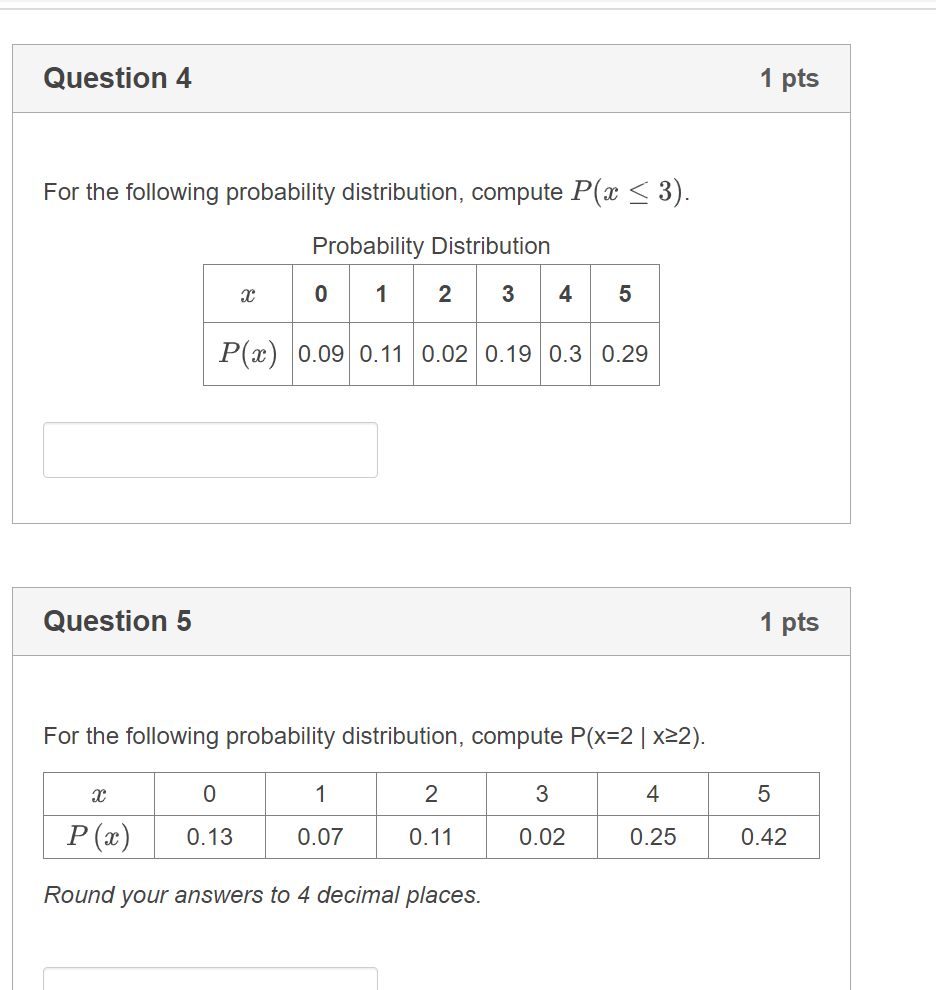
Task: Click the Question 5 heading
Action: tap(117, 621)
